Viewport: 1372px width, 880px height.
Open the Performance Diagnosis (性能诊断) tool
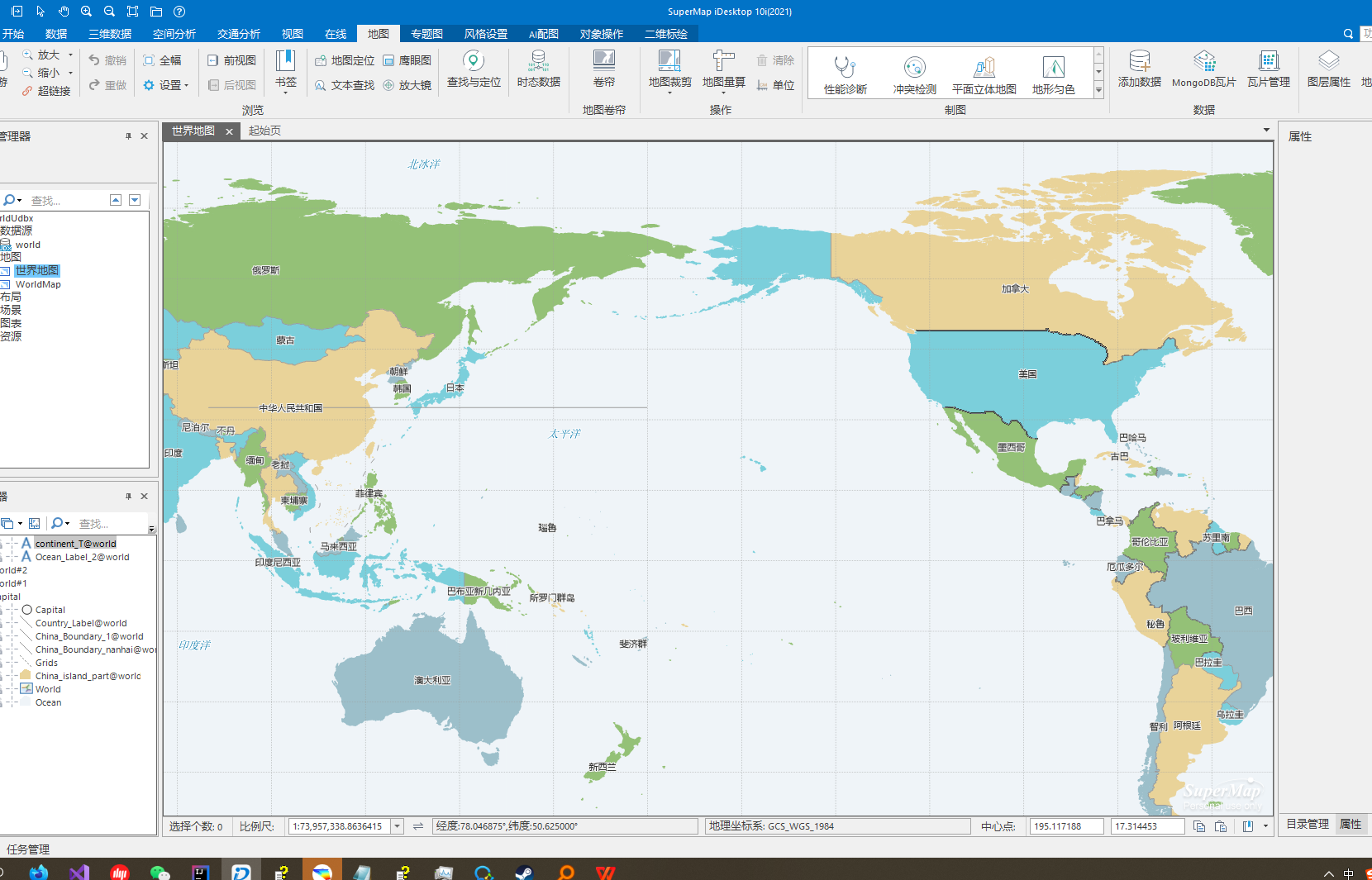pyautogui.click(x=845, y=74)
